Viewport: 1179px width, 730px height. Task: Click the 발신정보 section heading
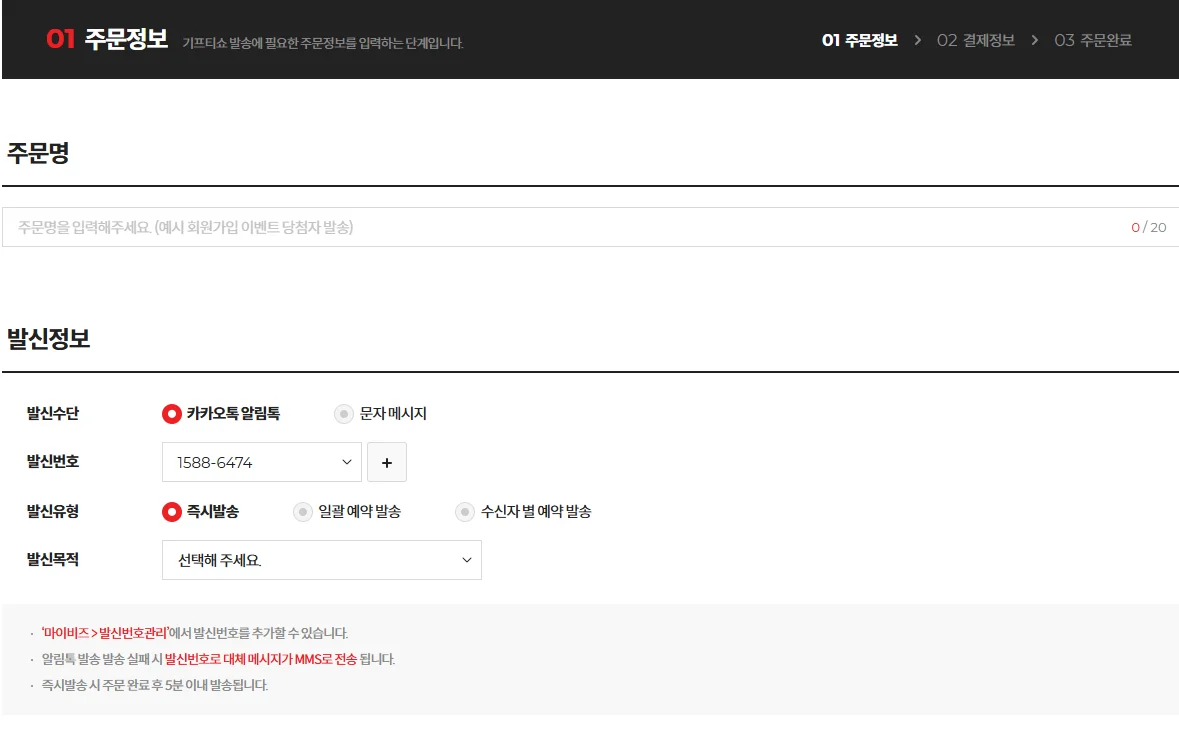click(x=50, y=338)
